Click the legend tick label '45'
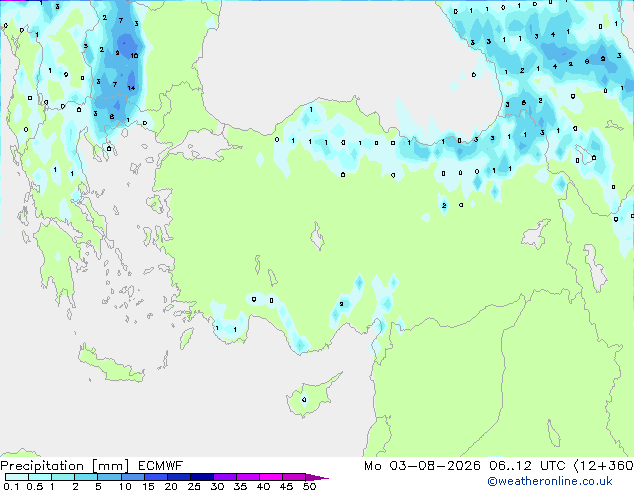 [286, 486]
